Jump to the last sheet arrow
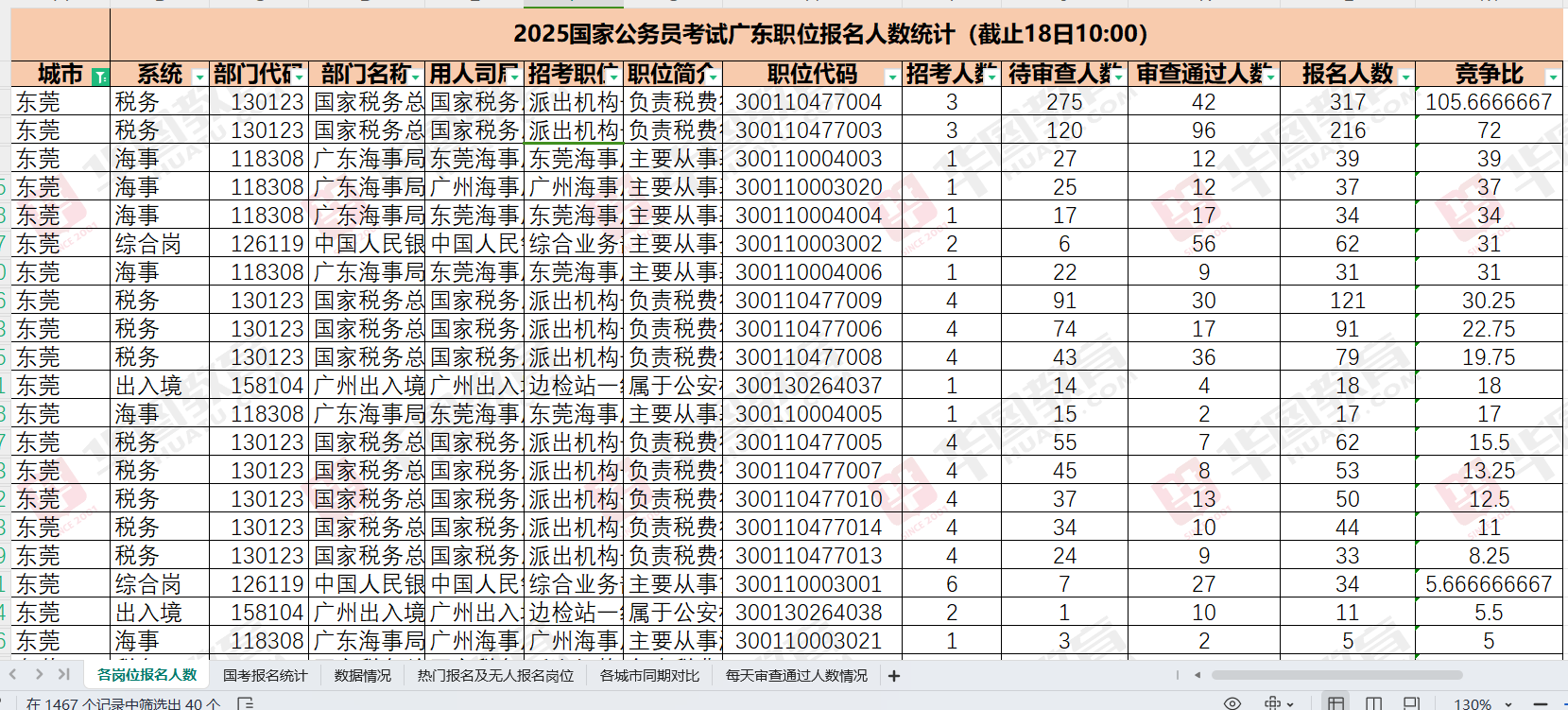This screenshot has height=710, width=1568. click(x=63, y=675)
